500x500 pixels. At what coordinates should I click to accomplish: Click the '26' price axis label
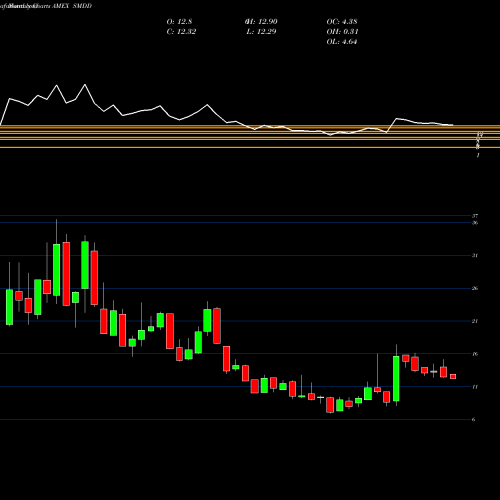(x=475, y=288)
